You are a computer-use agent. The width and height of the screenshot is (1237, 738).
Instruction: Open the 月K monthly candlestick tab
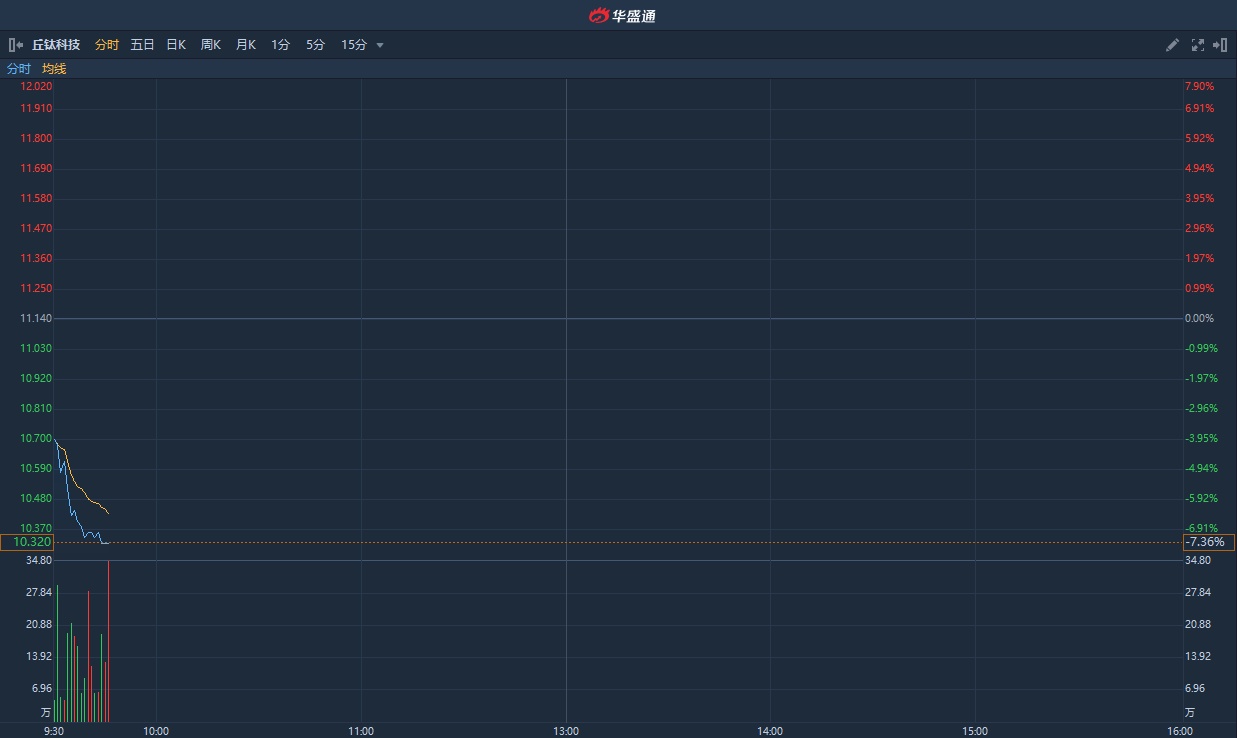click(245, 45)
